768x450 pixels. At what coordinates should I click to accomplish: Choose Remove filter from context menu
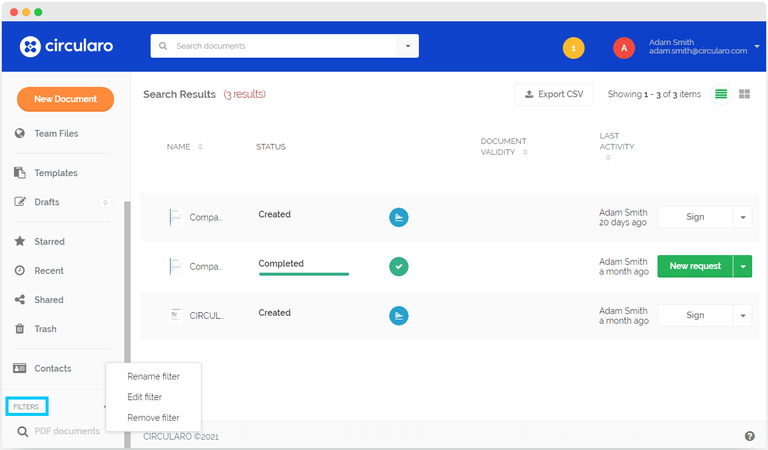click(153, 417)
